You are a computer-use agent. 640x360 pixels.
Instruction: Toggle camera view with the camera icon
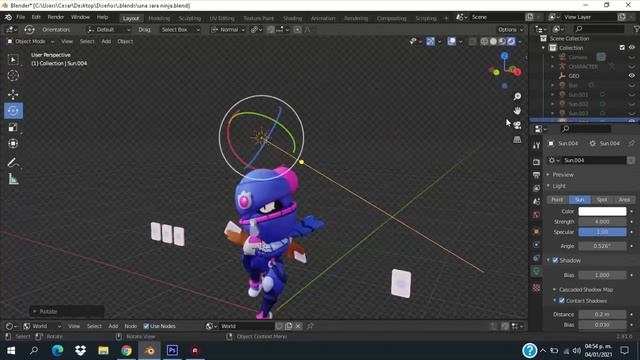(x=517, y=125)
